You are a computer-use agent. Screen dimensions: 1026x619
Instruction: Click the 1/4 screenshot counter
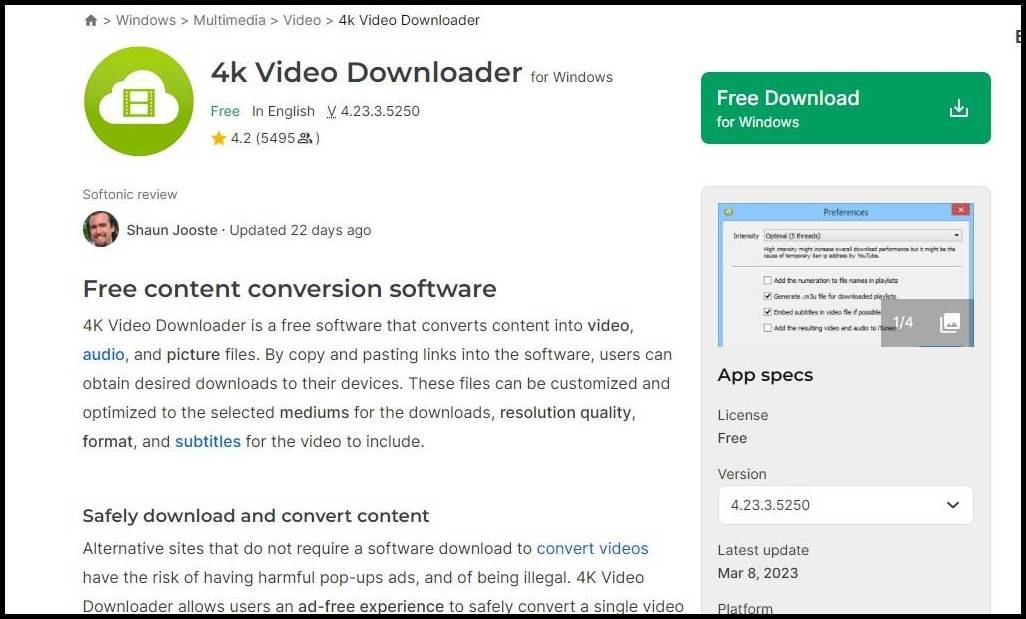point(903,322)
